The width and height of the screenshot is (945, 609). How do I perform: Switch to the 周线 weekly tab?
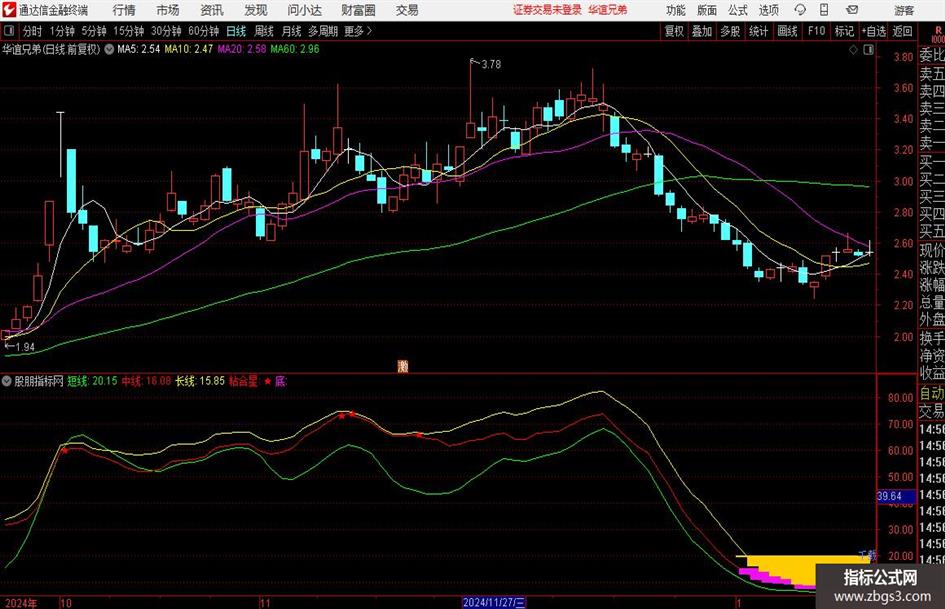tap(263, 31)
